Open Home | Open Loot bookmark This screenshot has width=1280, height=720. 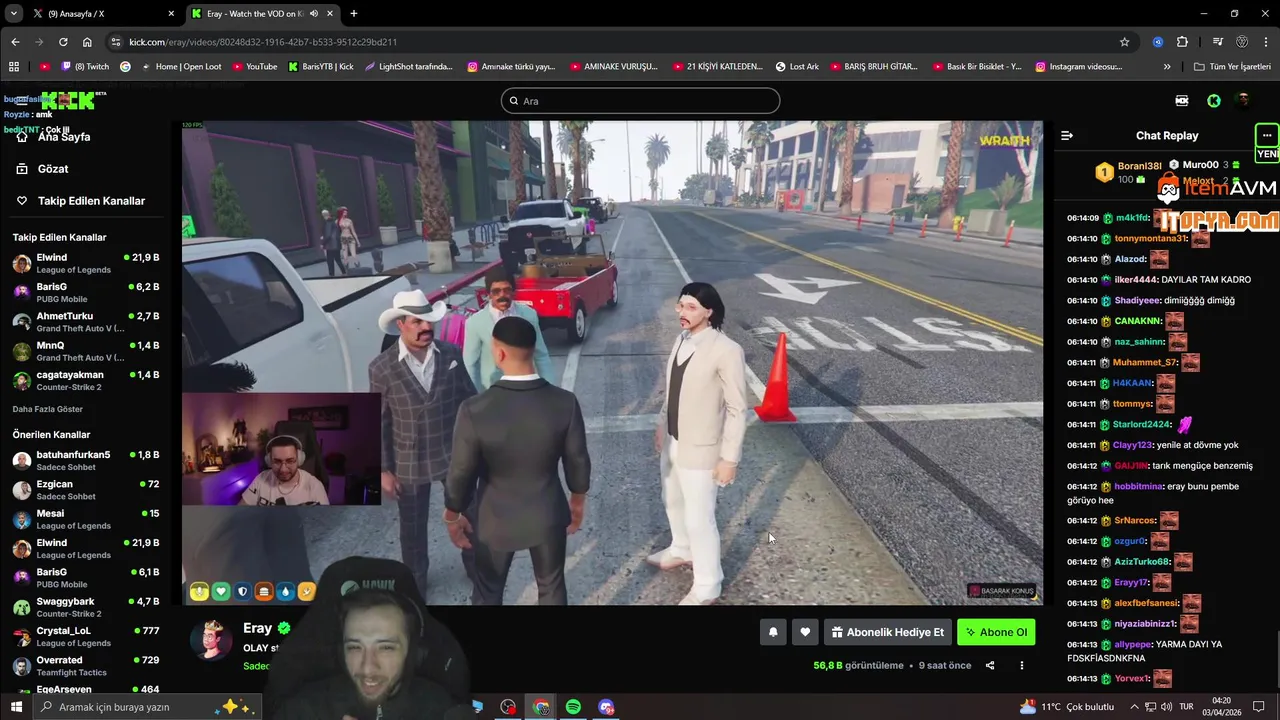(x=181, y=67)
